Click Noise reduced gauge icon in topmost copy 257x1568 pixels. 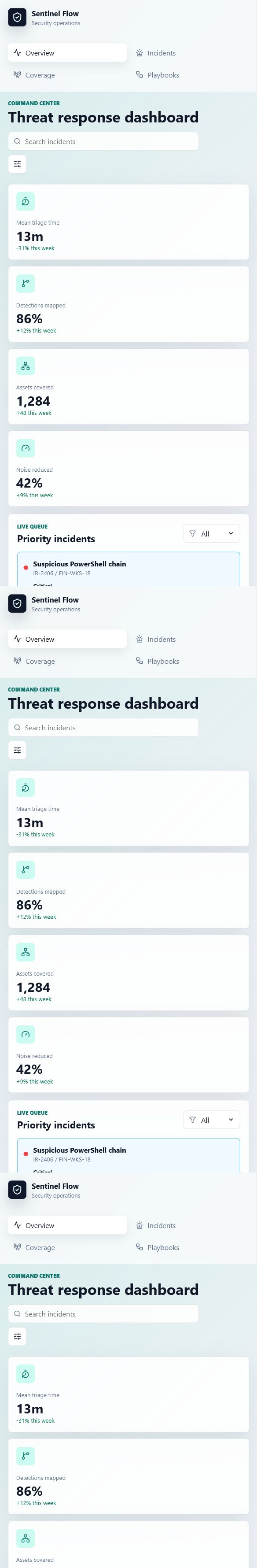[x=26, y=448]
